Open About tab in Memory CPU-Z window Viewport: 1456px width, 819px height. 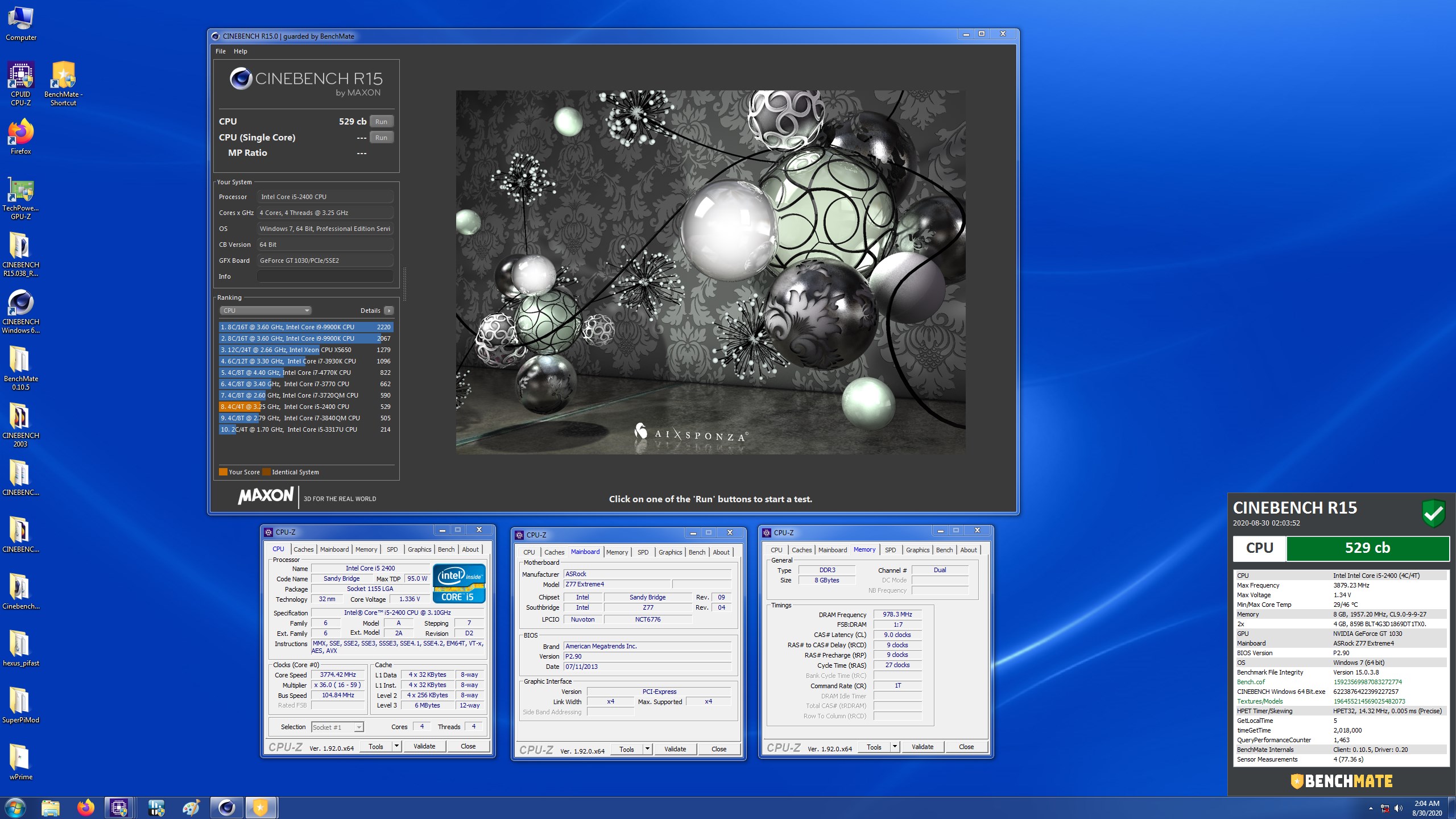(969, 550)
